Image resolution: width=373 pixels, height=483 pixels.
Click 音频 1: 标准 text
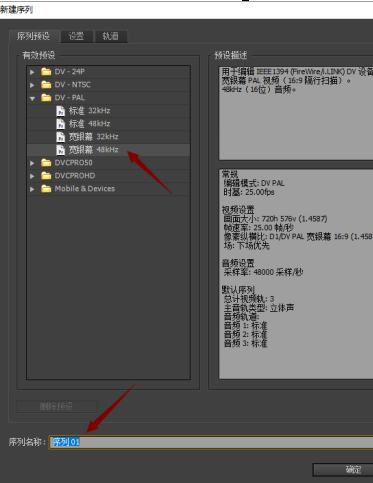coord(245,326)
